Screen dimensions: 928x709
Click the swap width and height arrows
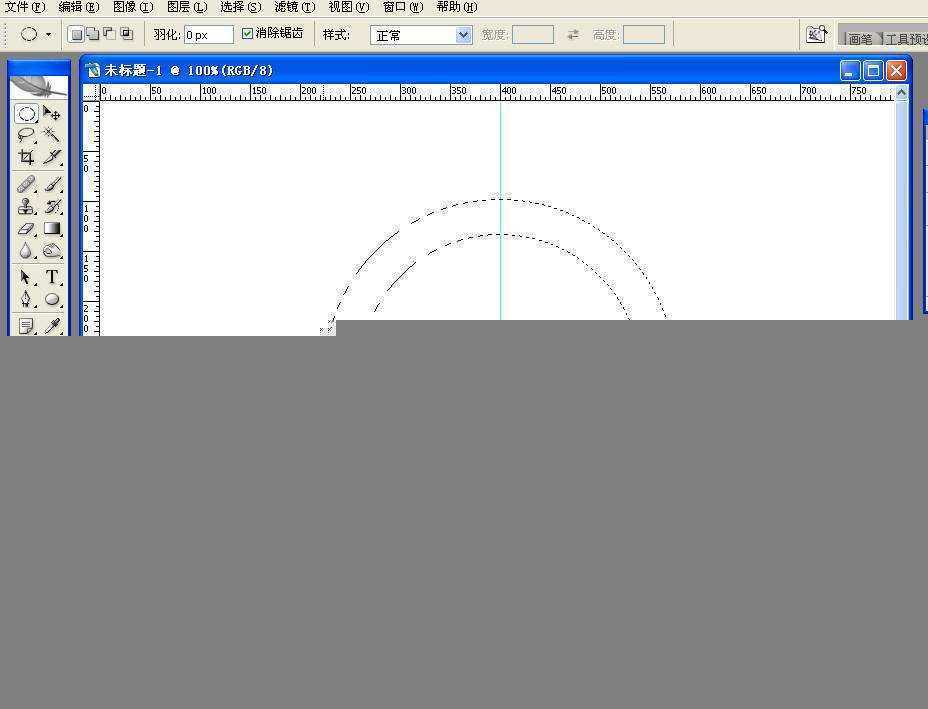coord(573,35)
